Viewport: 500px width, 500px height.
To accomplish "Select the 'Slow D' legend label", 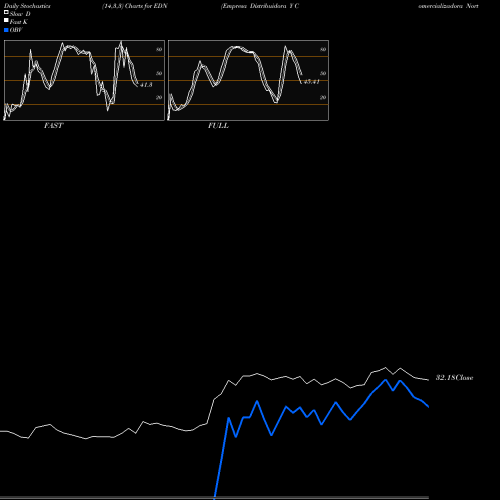I will pyautogui.click(x=20, y=14).
